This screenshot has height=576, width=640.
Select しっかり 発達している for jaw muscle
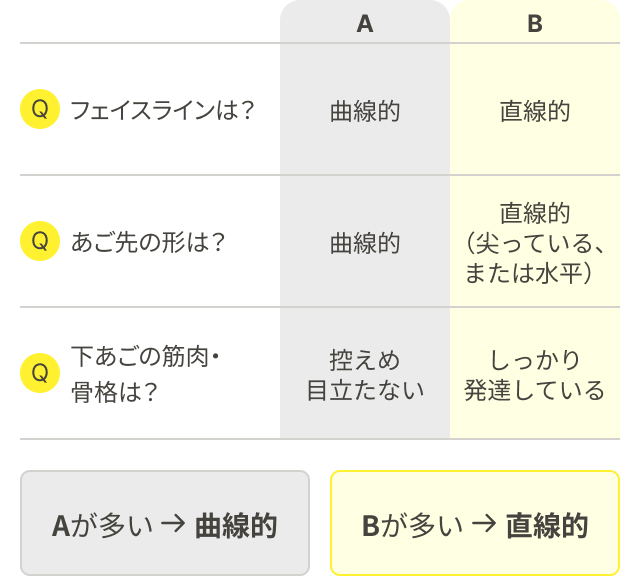click(535, 374)
